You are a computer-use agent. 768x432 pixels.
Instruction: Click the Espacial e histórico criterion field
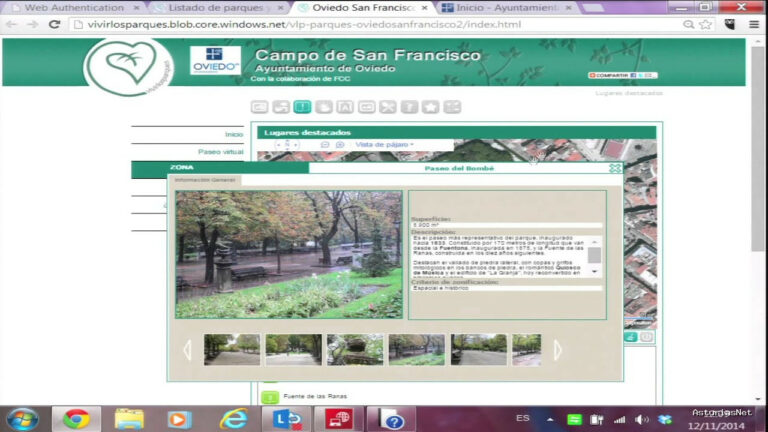506,288
